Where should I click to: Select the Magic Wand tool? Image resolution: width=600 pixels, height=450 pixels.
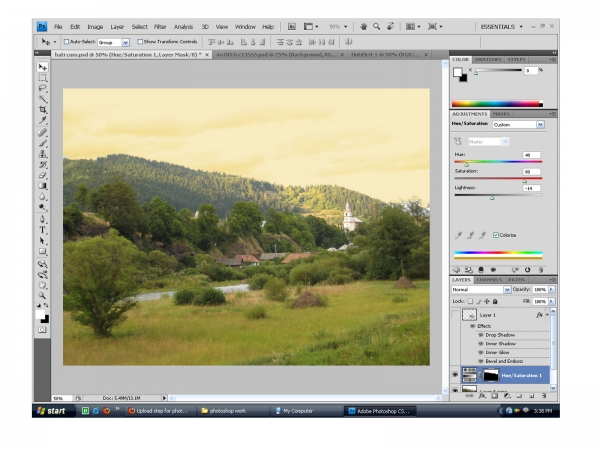[42, 99]
